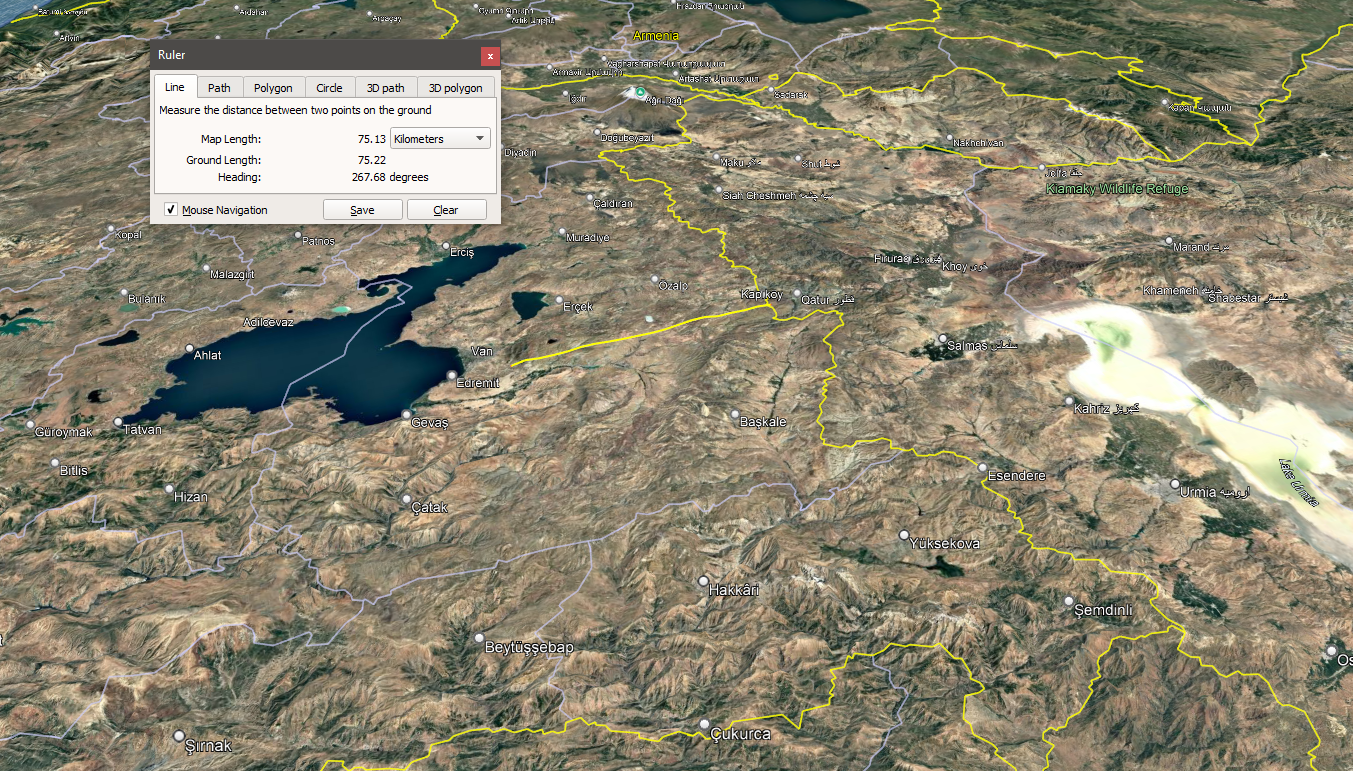Select the Şemdinli place marker
Viewport: 1353px width, 771px height.
pyautogui.click(x=1068, y=601)
